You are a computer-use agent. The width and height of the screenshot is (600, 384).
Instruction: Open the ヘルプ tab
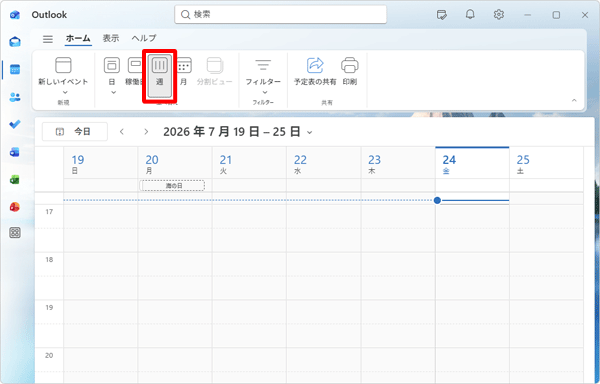click(x=144, y=38)
